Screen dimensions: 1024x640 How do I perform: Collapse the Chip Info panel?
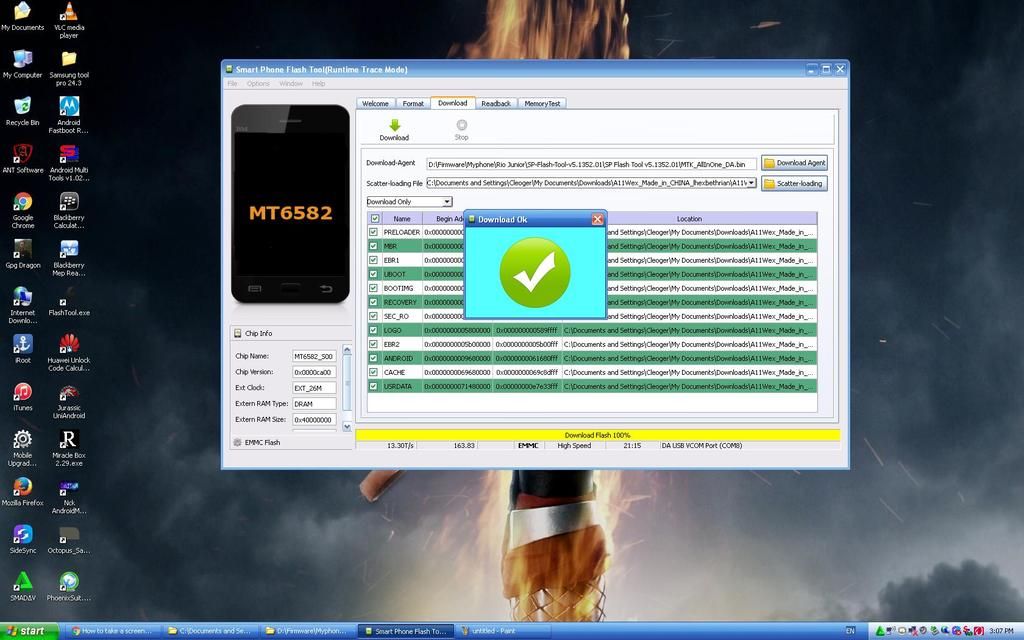238,333
